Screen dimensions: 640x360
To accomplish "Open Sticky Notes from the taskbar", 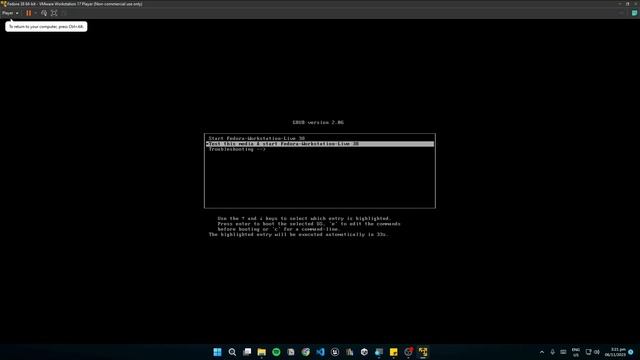I will [x=393, y=352].
